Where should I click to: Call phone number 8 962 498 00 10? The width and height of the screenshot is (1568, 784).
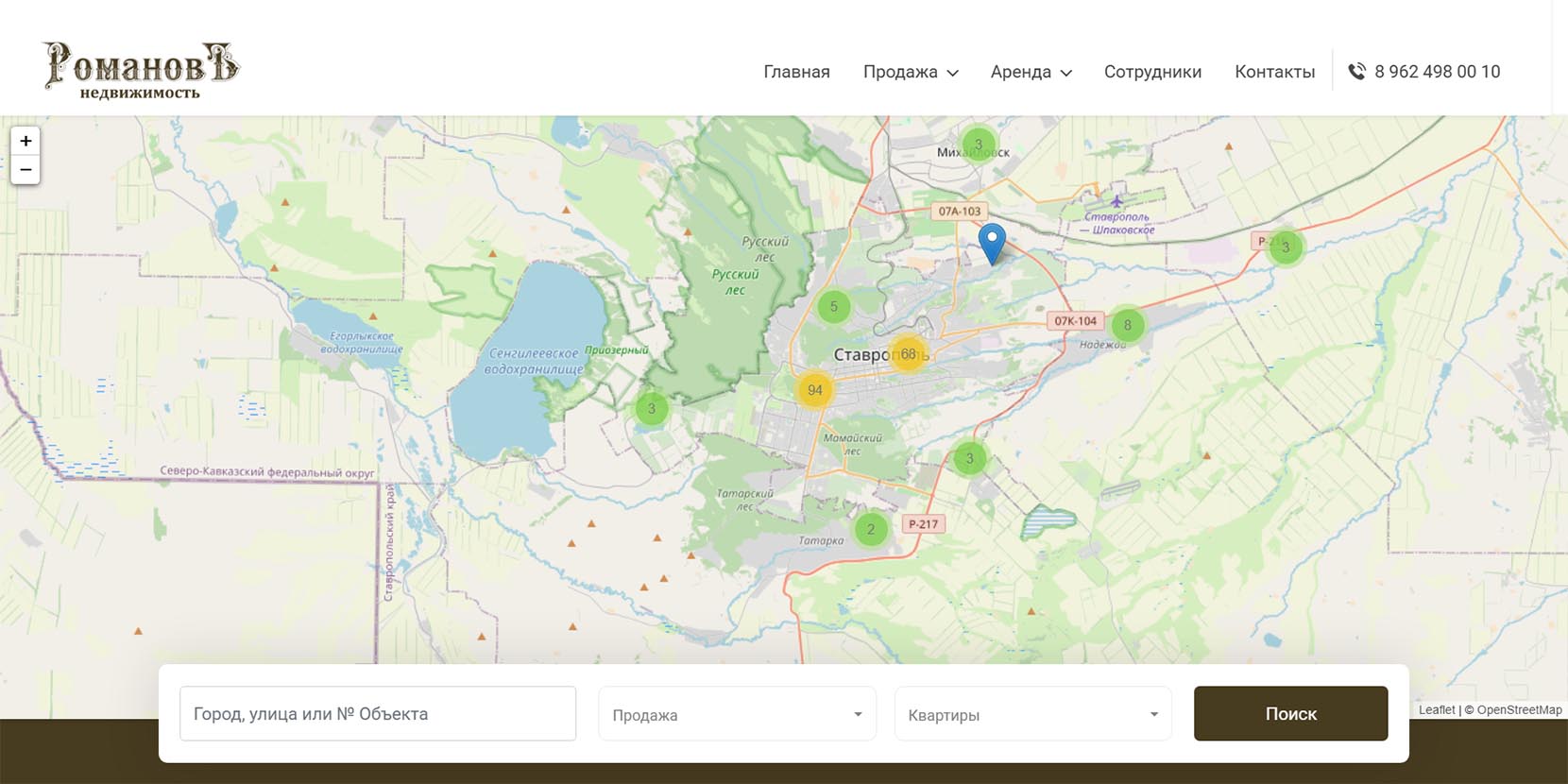coord(1437,72)
